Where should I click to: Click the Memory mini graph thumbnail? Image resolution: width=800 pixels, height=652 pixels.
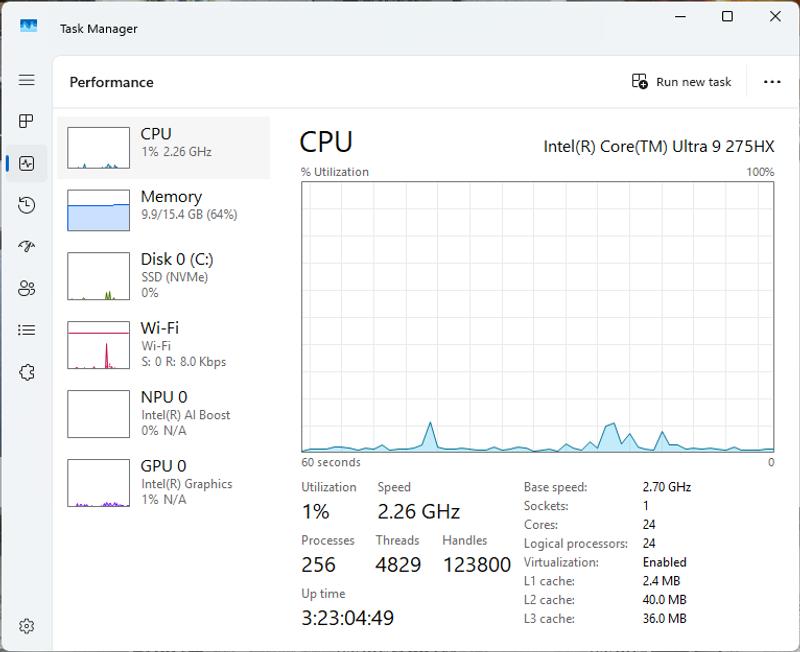point(98,210)
